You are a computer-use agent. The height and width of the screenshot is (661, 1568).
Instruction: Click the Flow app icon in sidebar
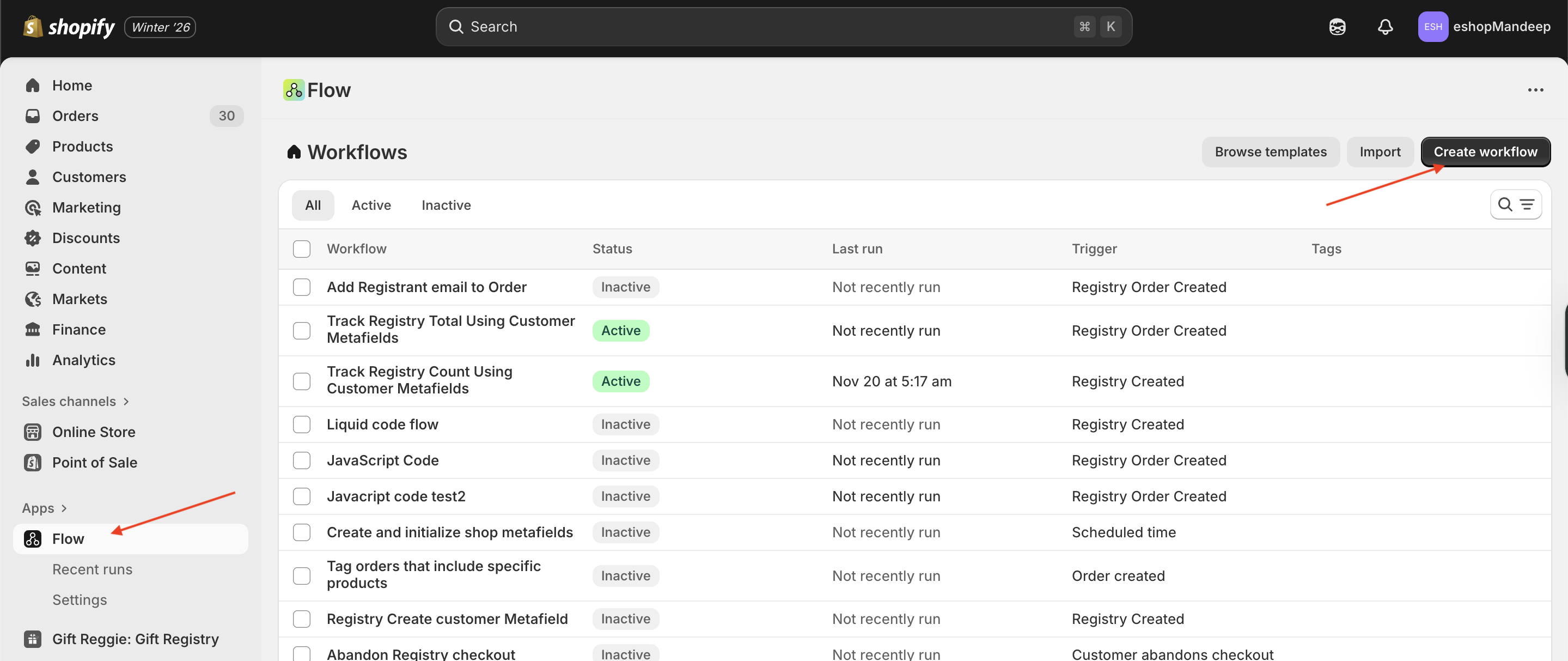pos(33,538)
